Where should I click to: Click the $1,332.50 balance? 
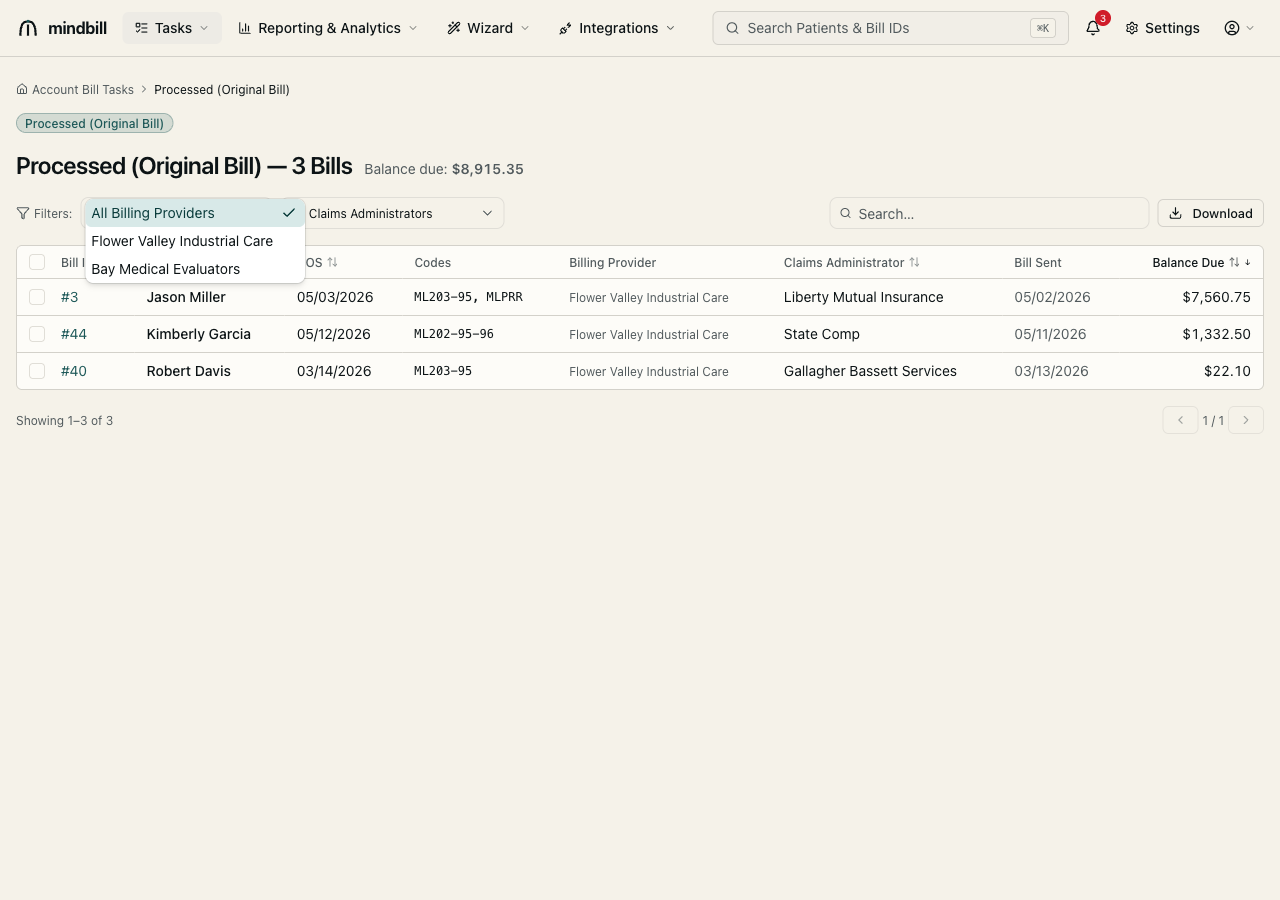pos(1216,334)
